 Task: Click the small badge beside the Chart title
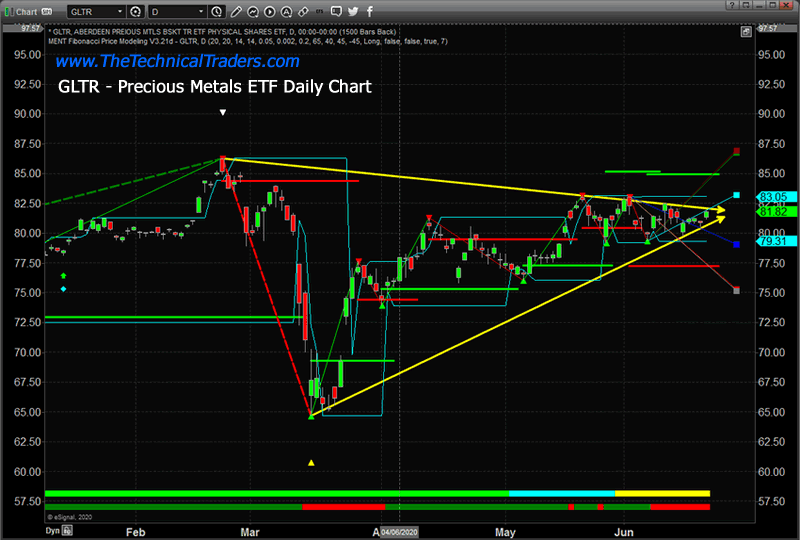point(47,12)
